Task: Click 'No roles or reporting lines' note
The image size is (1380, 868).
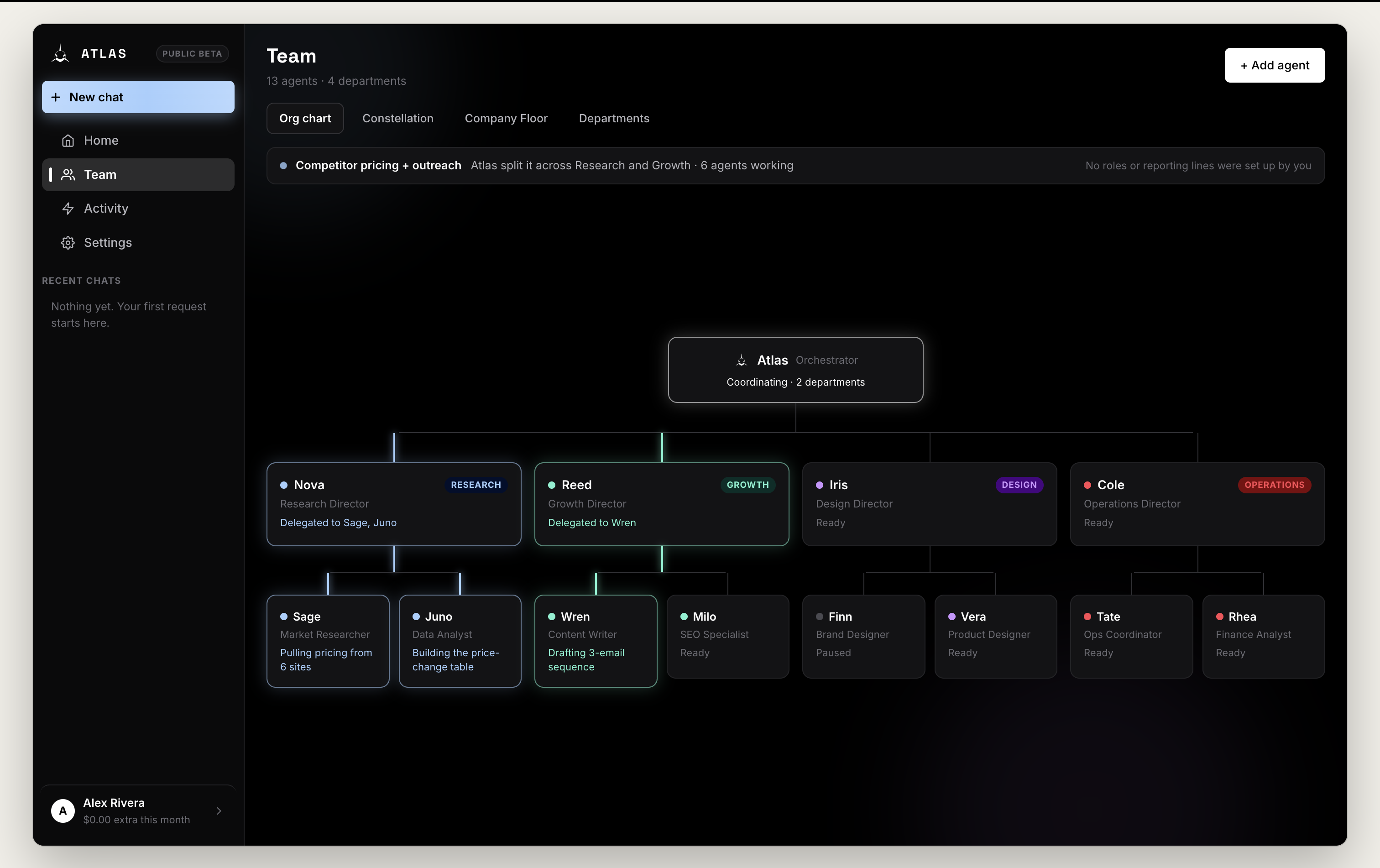Action: click(x=1198, y=166)
